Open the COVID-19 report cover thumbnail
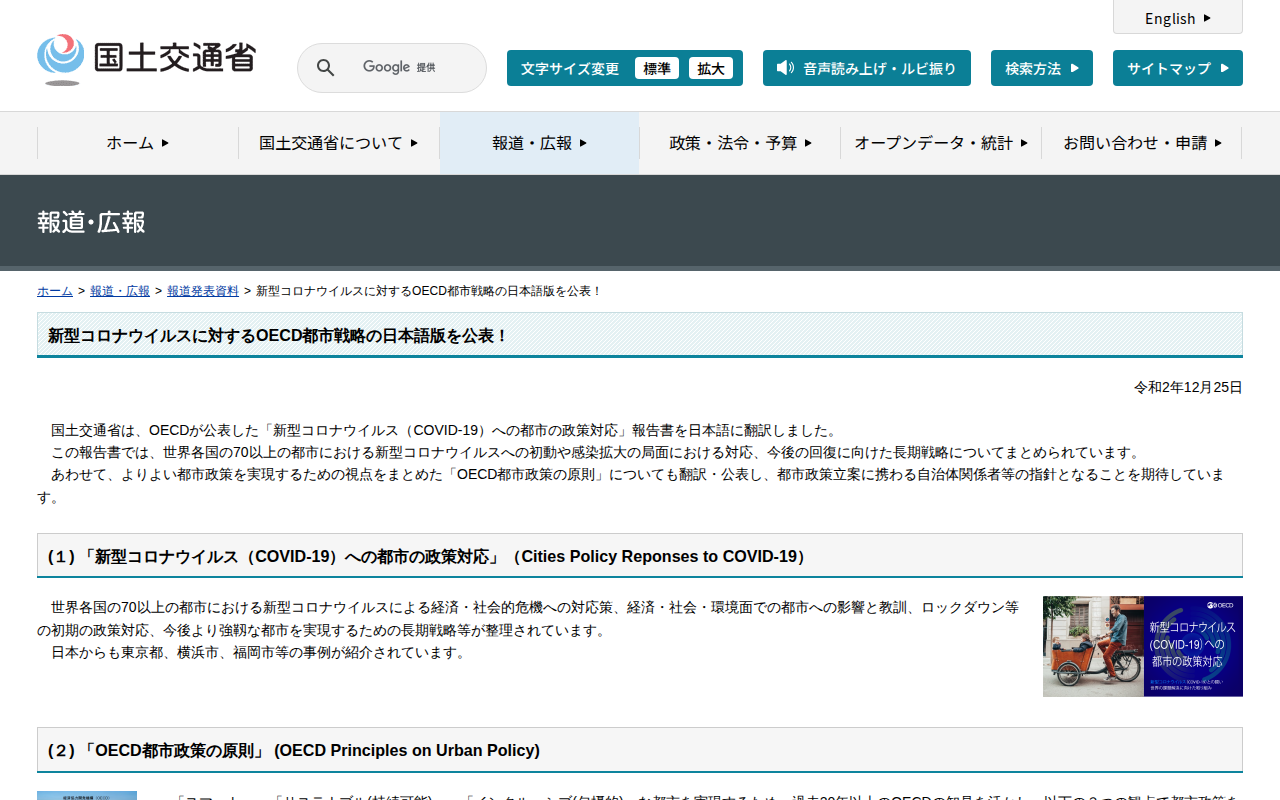The image size is (1280, 800). [x=1142, y=646]
